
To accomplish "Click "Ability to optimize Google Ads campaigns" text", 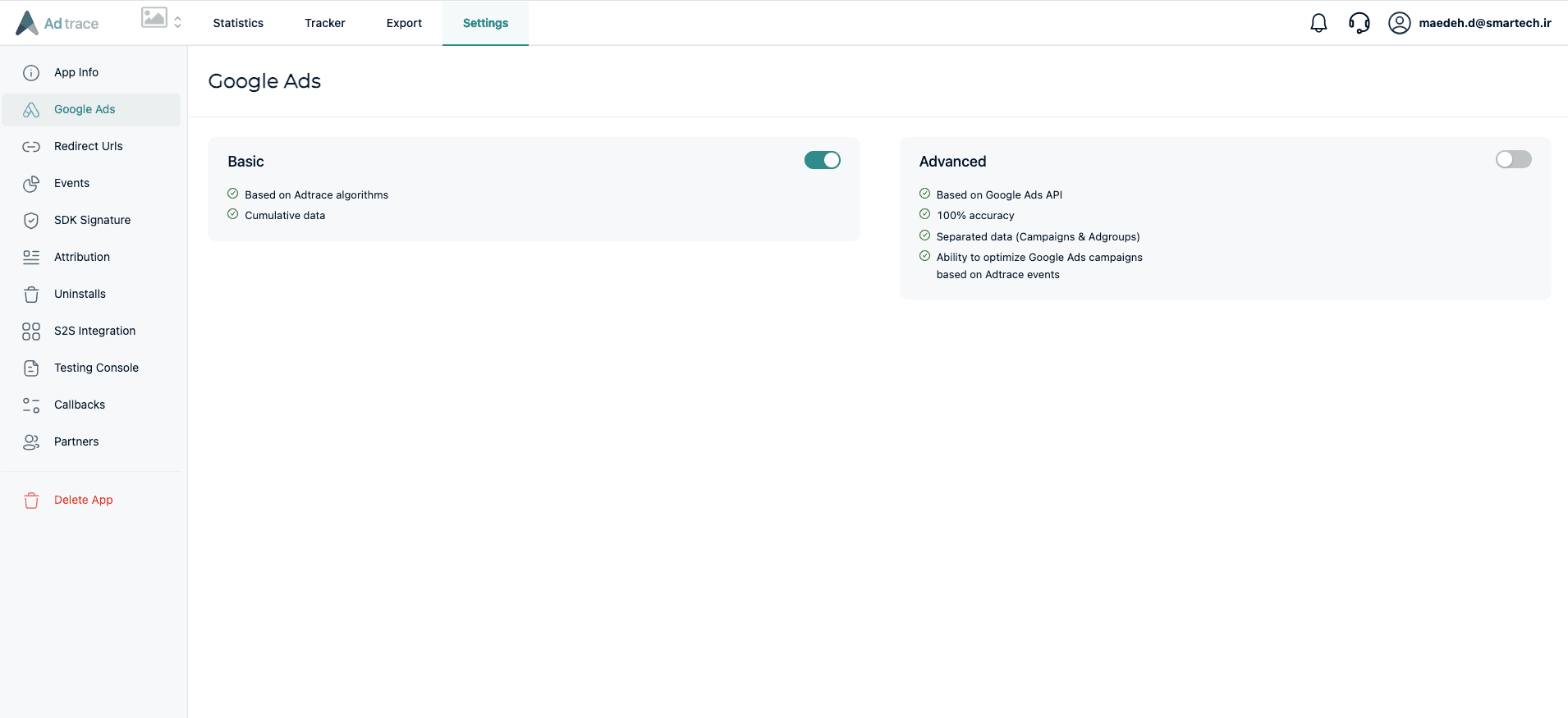I will [x=1039, y=257].
